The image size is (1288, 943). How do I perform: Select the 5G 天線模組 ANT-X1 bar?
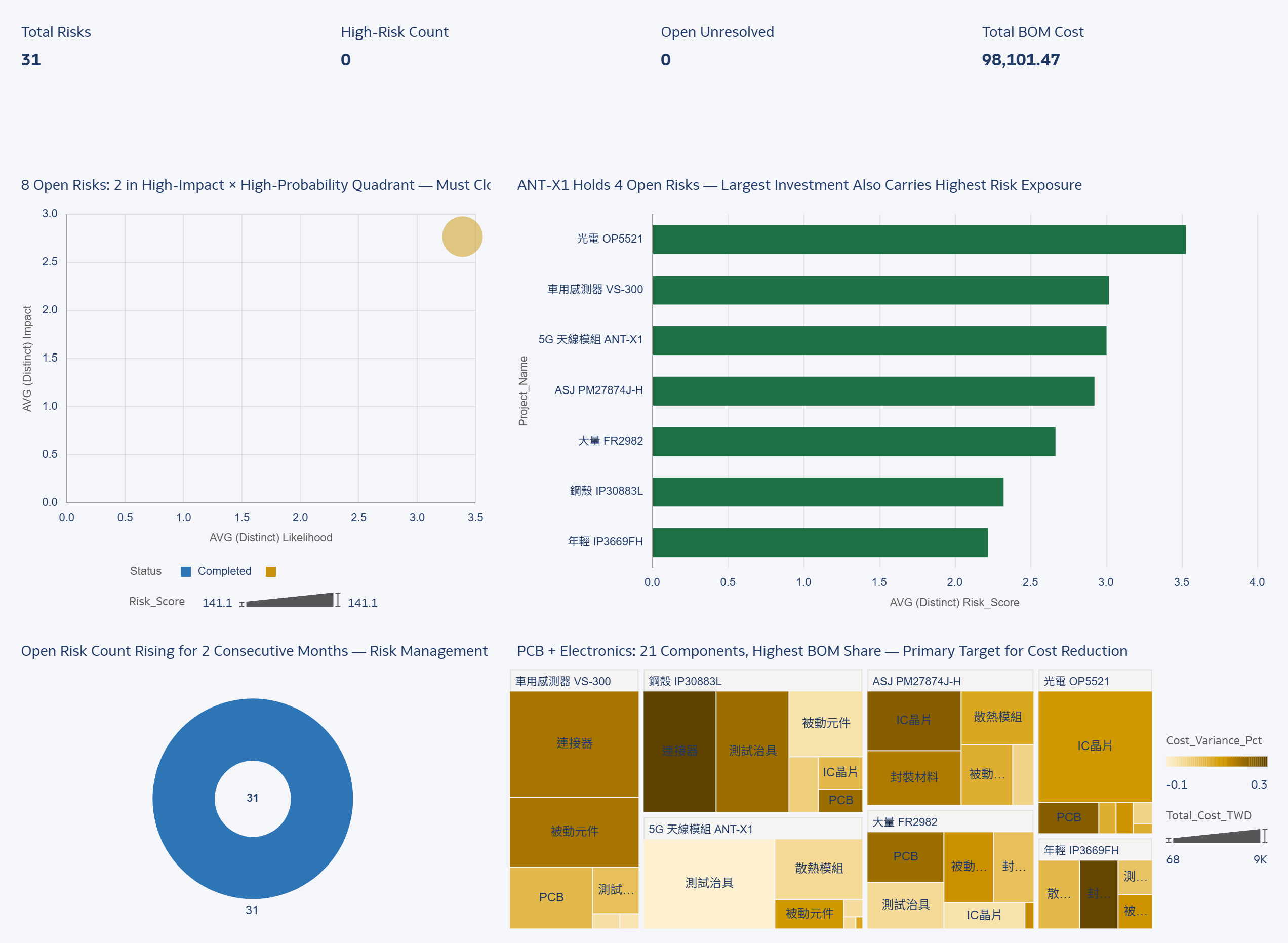pyautogui.click(x=879, y=340)
